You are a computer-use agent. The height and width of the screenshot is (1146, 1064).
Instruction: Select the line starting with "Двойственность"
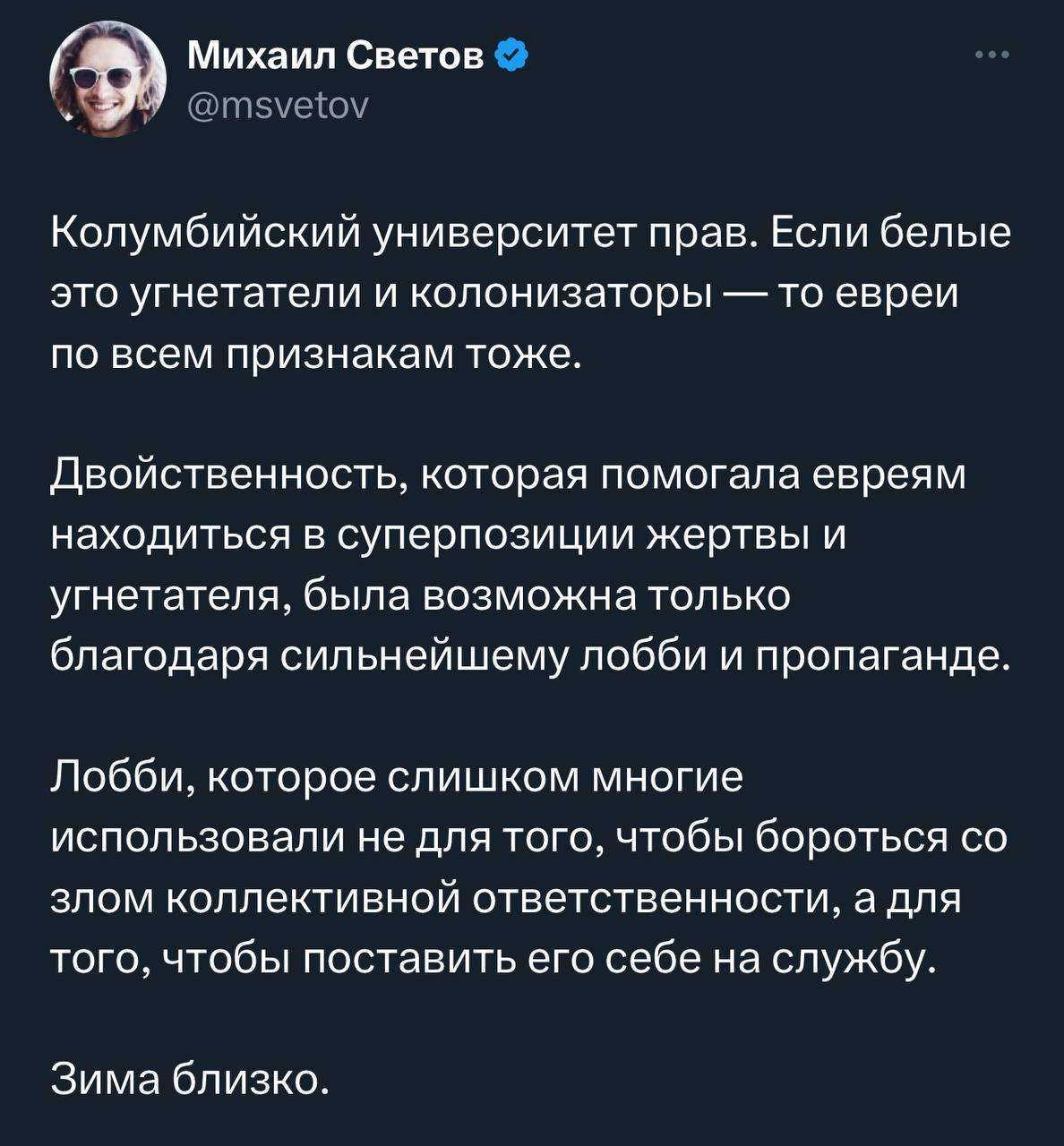click(x=508, y=475)
